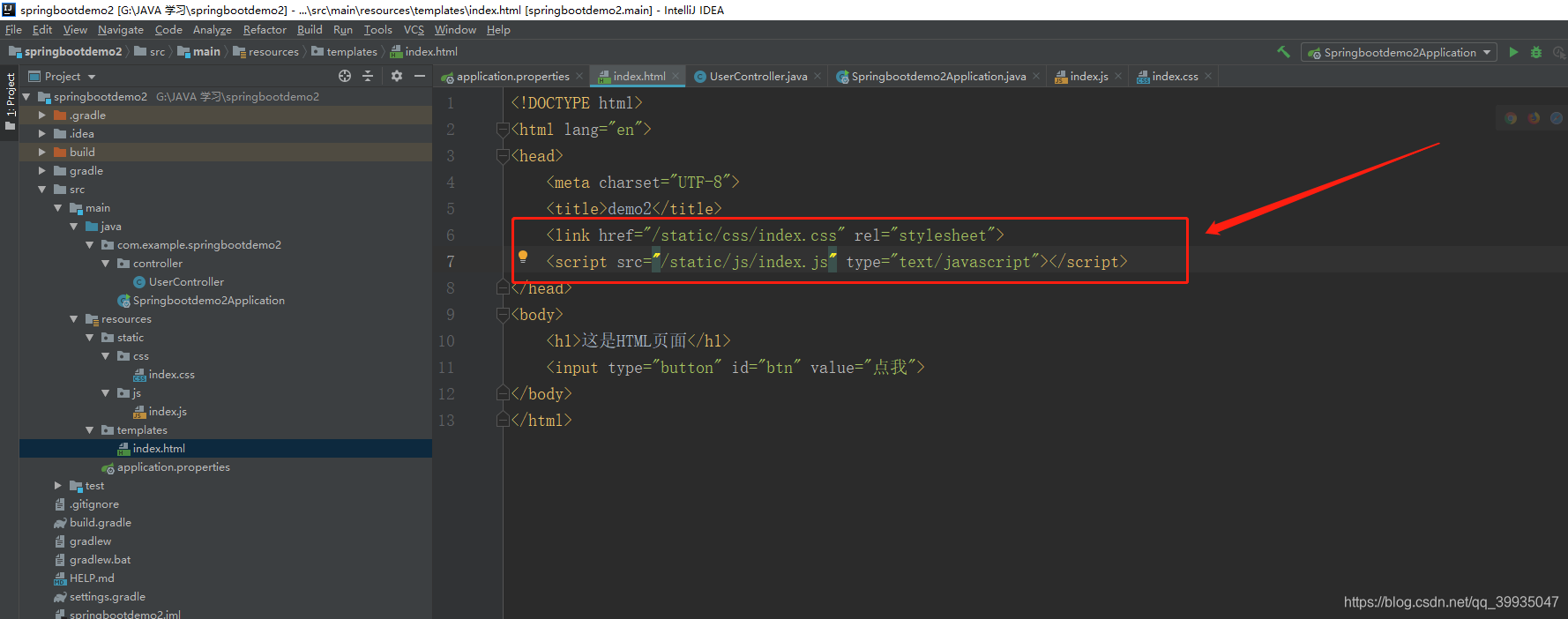Close the Springbootdemo2Application.java tab
This screenshot has width=1568, height=619.
[1036, 77]
